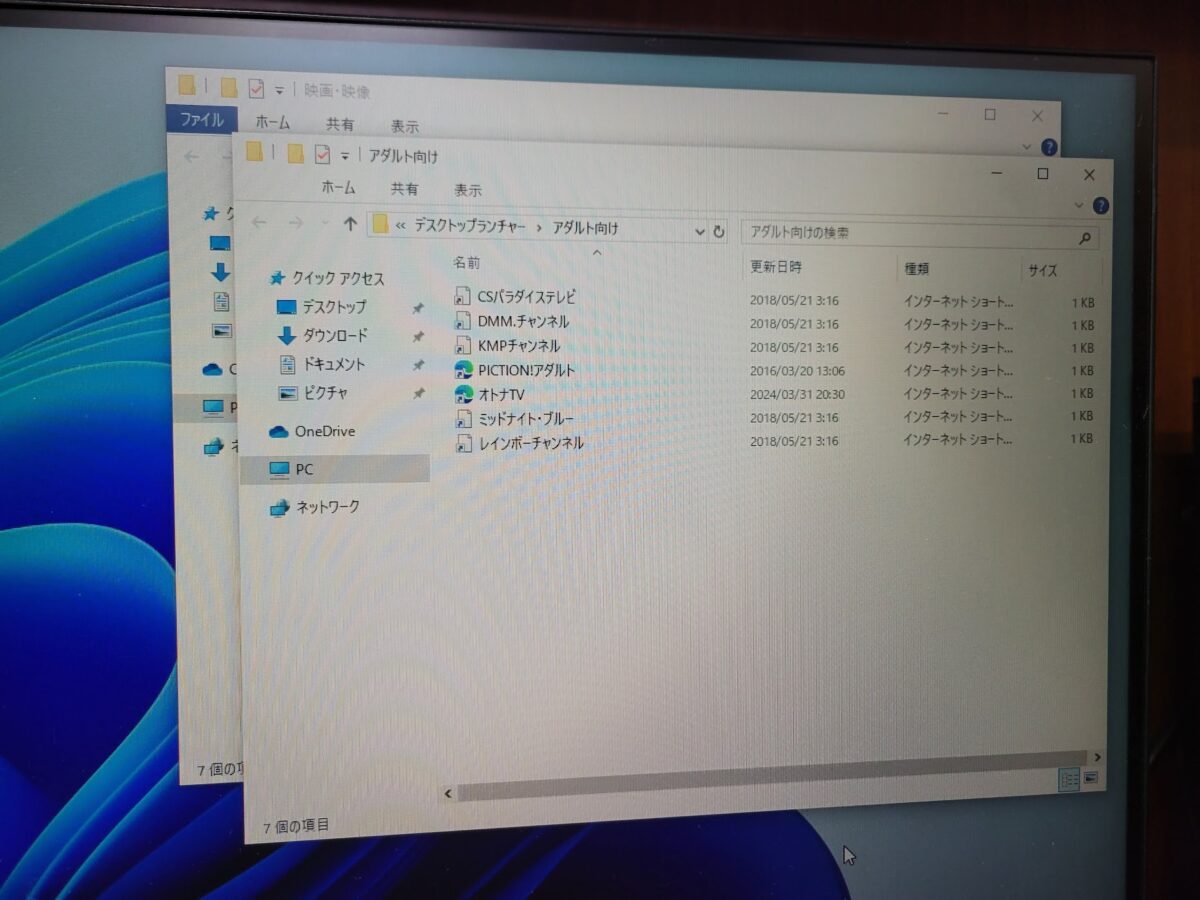Click the shortcut icon of レインボーチャンネル
This screenshot has height=900, width=1200.
[462, 443]
